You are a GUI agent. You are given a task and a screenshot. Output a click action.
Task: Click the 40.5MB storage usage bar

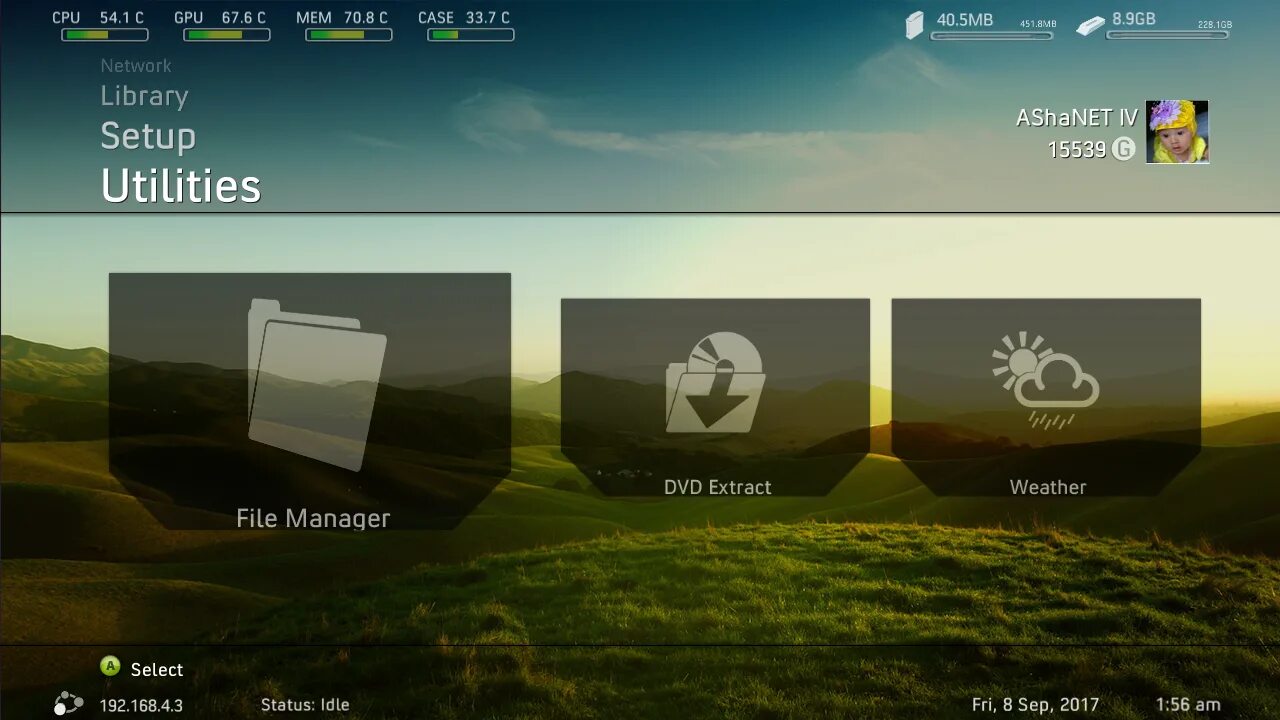(x=992, y=36)
